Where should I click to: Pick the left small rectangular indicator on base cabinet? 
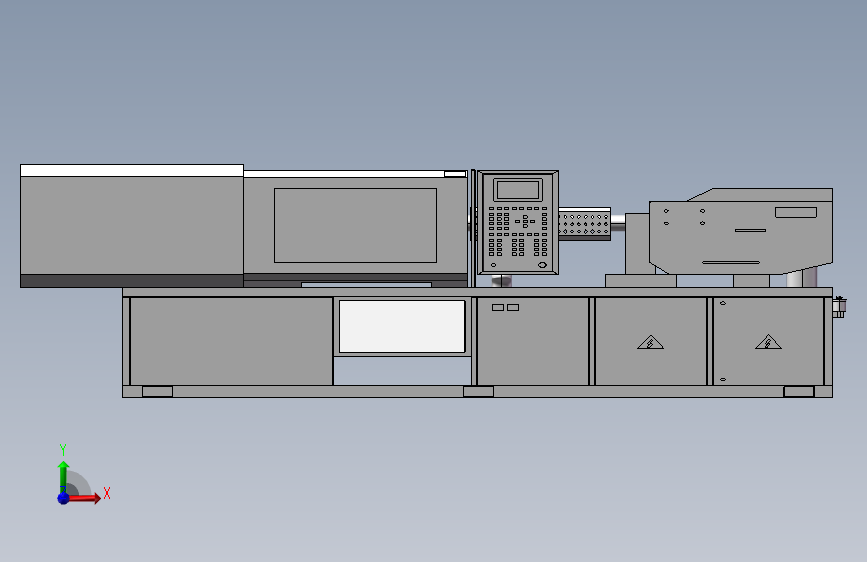tap(498, 308)
